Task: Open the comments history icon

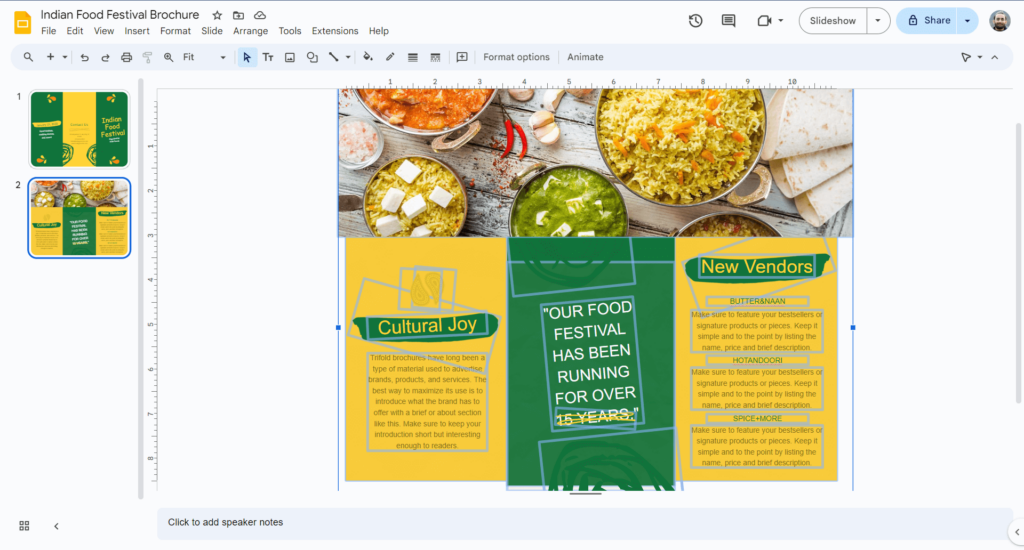Action: 728,20
